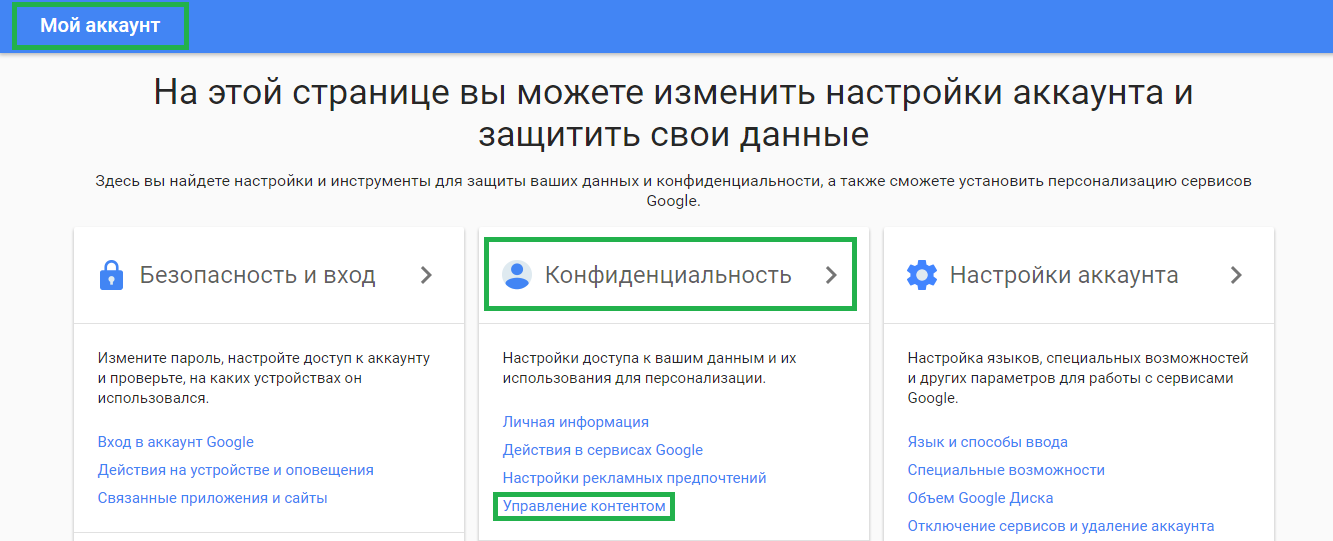Open the Объем Google Диска link
Image resolution: width=1333 pixels, height=541 pixels.
pyautogui.click(x=980, y=498)
